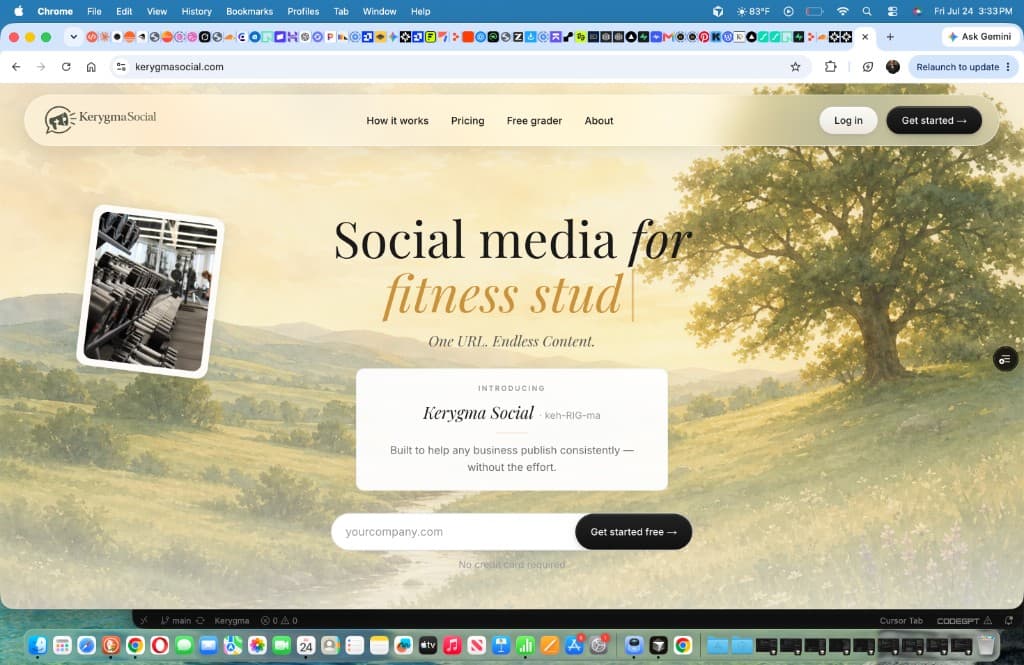
Task: Expand the tab search dropdown arrow
Action: pyautogui.click(x=73, y=37)
